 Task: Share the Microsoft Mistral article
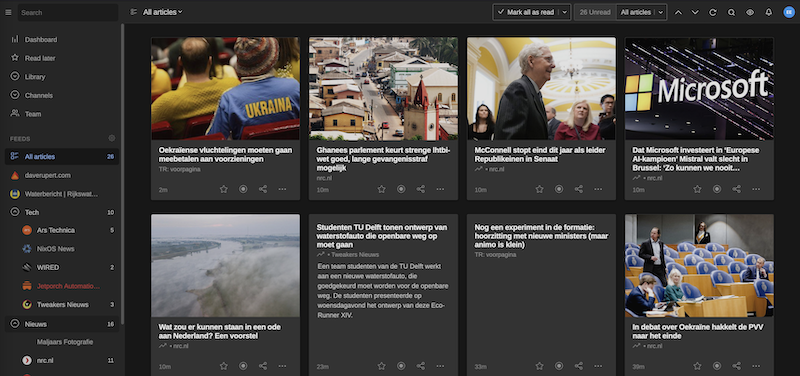click(x=737, y=189)
